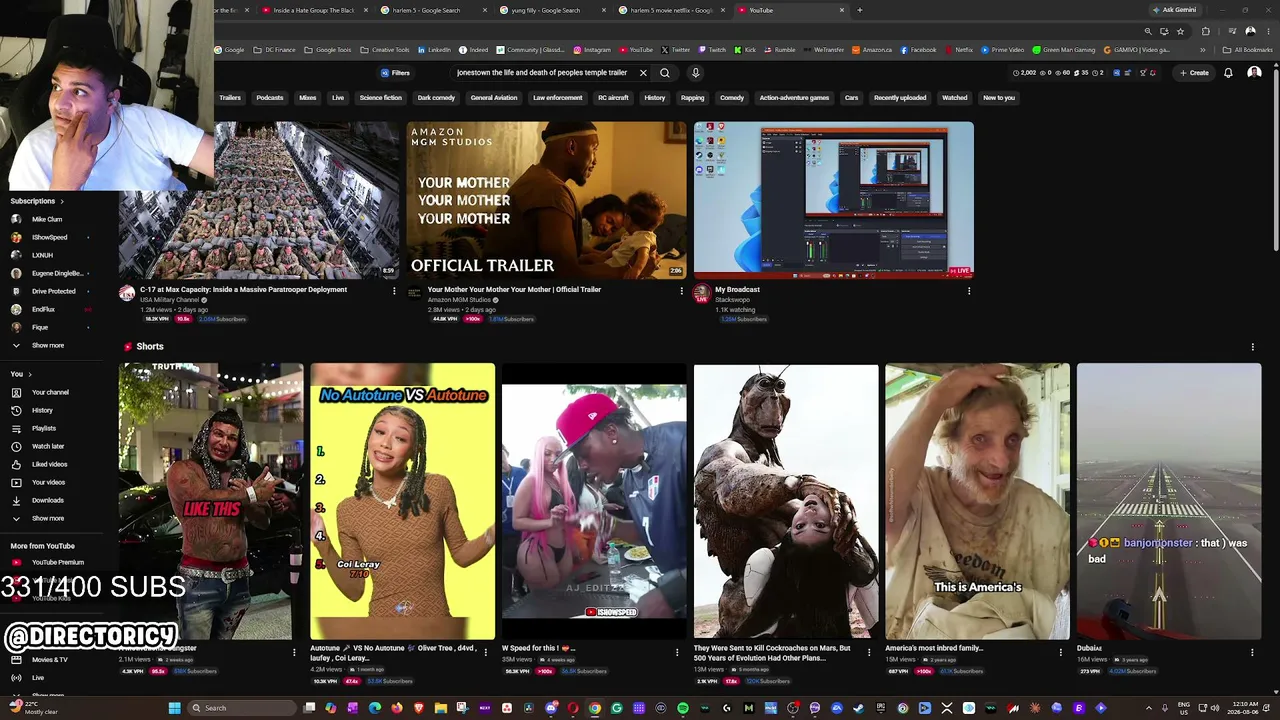This screenshot has height=720, width=1280.
Task: Select the Podcasts chip
Action: 270,98
